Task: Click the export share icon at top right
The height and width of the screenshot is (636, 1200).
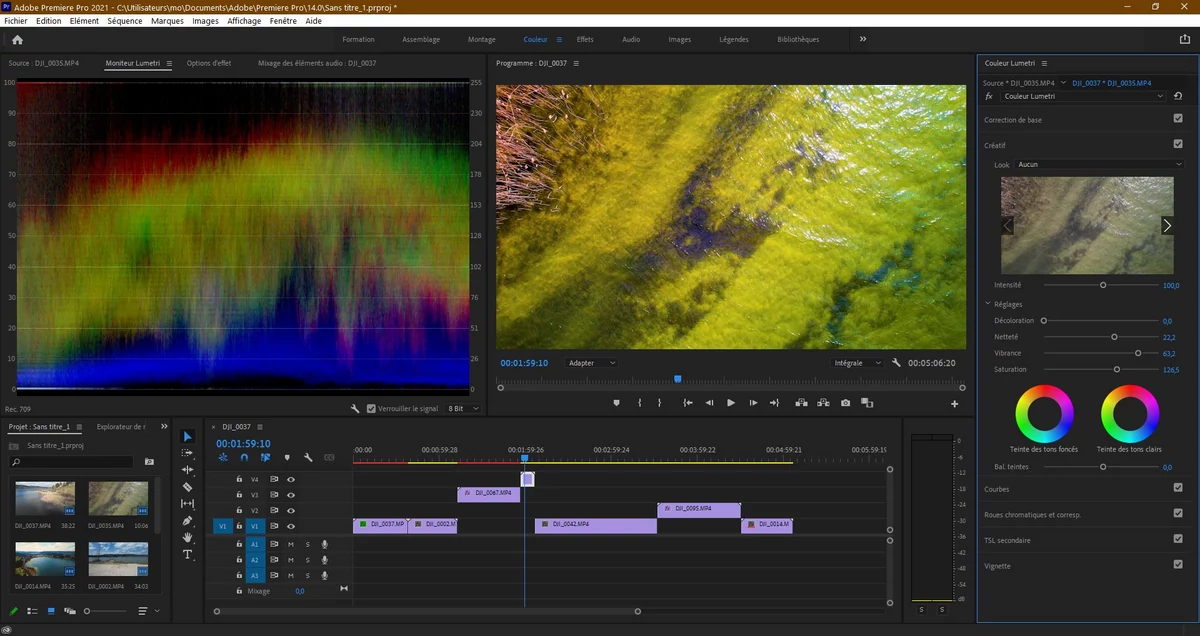Action: click(x=1185, y=40)
